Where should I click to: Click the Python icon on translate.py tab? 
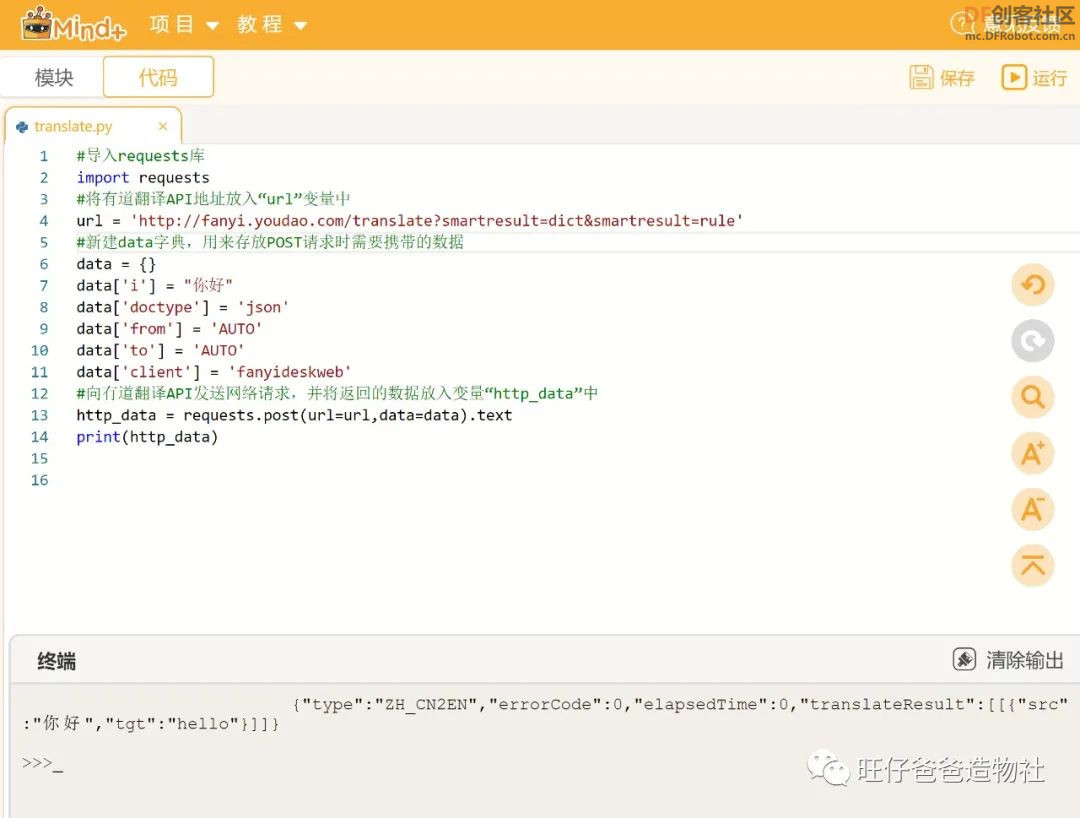[x=22, y=127]
